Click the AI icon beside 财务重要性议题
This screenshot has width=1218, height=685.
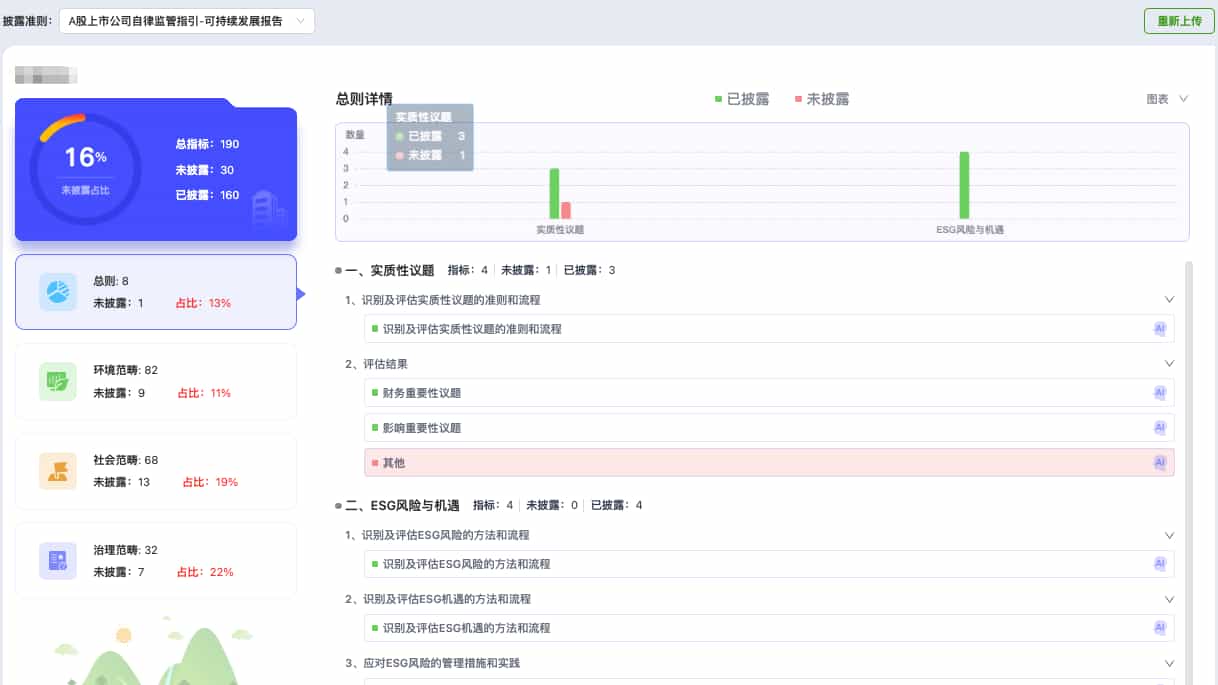1160,392
